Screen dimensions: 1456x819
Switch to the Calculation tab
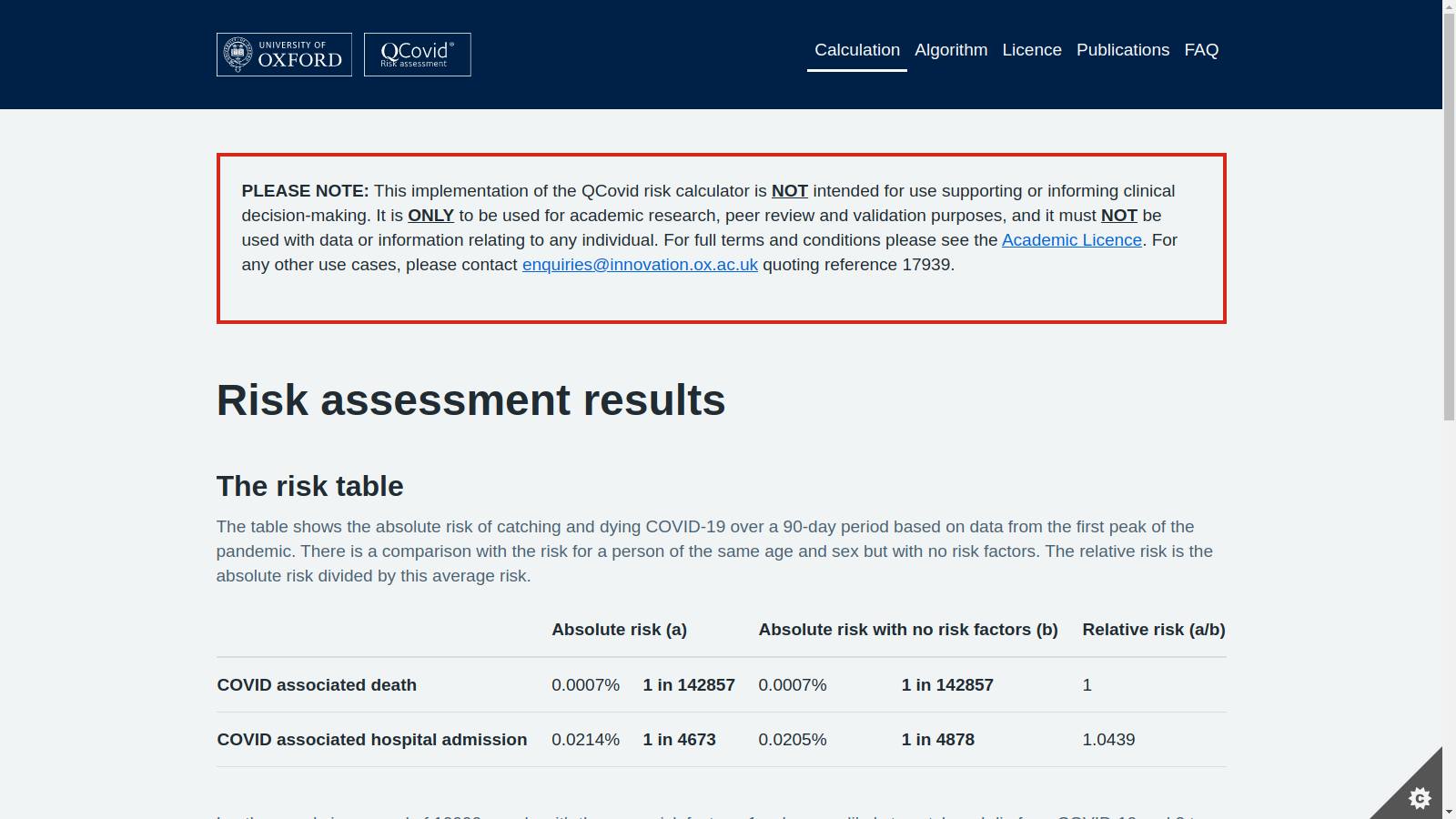click(857, 50)
